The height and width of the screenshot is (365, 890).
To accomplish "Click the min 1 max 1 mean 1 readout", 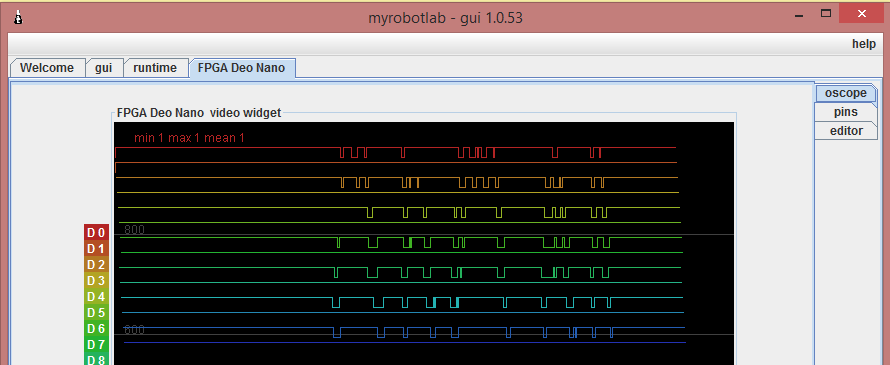I will point(189,138).
